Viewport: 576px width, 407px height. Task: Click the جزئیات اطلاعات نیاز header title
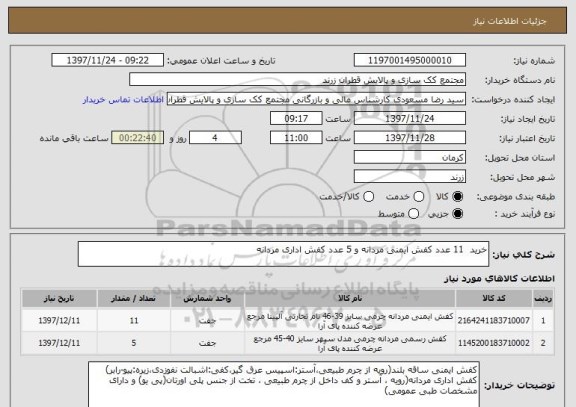510,21
